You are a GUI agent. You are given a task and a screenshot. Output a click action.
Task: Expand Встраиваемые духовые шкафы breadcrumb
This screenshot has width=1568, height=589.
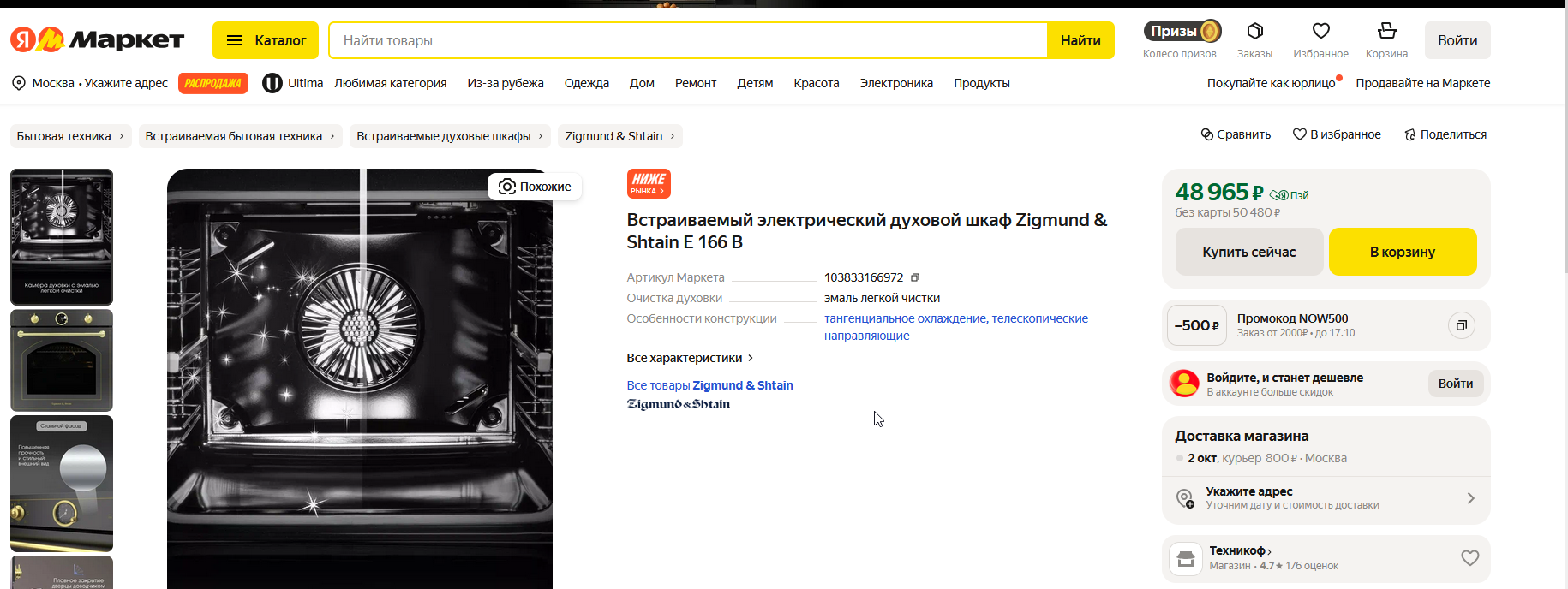pyautogui.click(x=450, y=136)
